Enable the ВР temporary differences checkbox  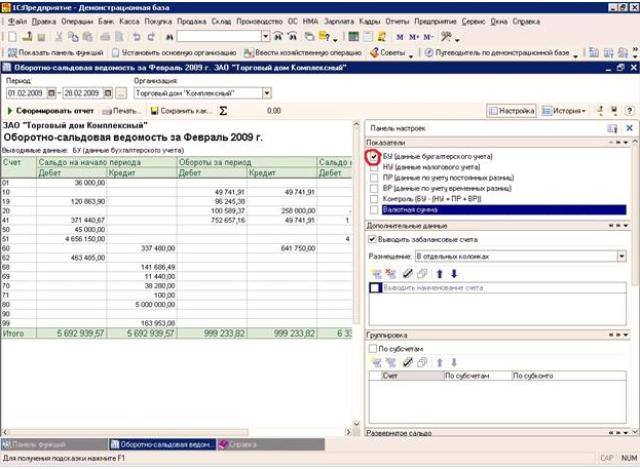(373, 188)
